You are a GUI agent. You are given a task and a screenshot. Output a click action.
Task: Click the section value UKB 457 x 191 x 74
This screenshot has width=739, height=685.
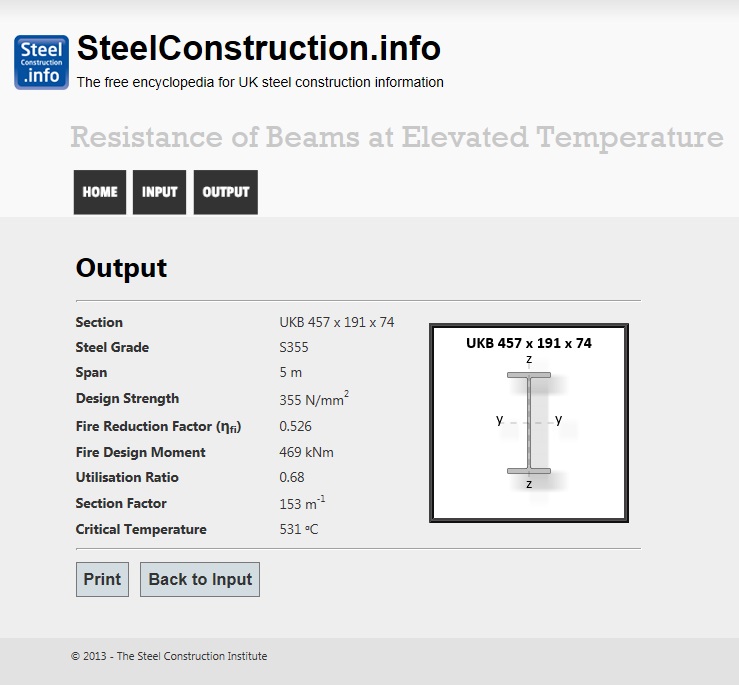pyautogui.click(x=336, y=322)
